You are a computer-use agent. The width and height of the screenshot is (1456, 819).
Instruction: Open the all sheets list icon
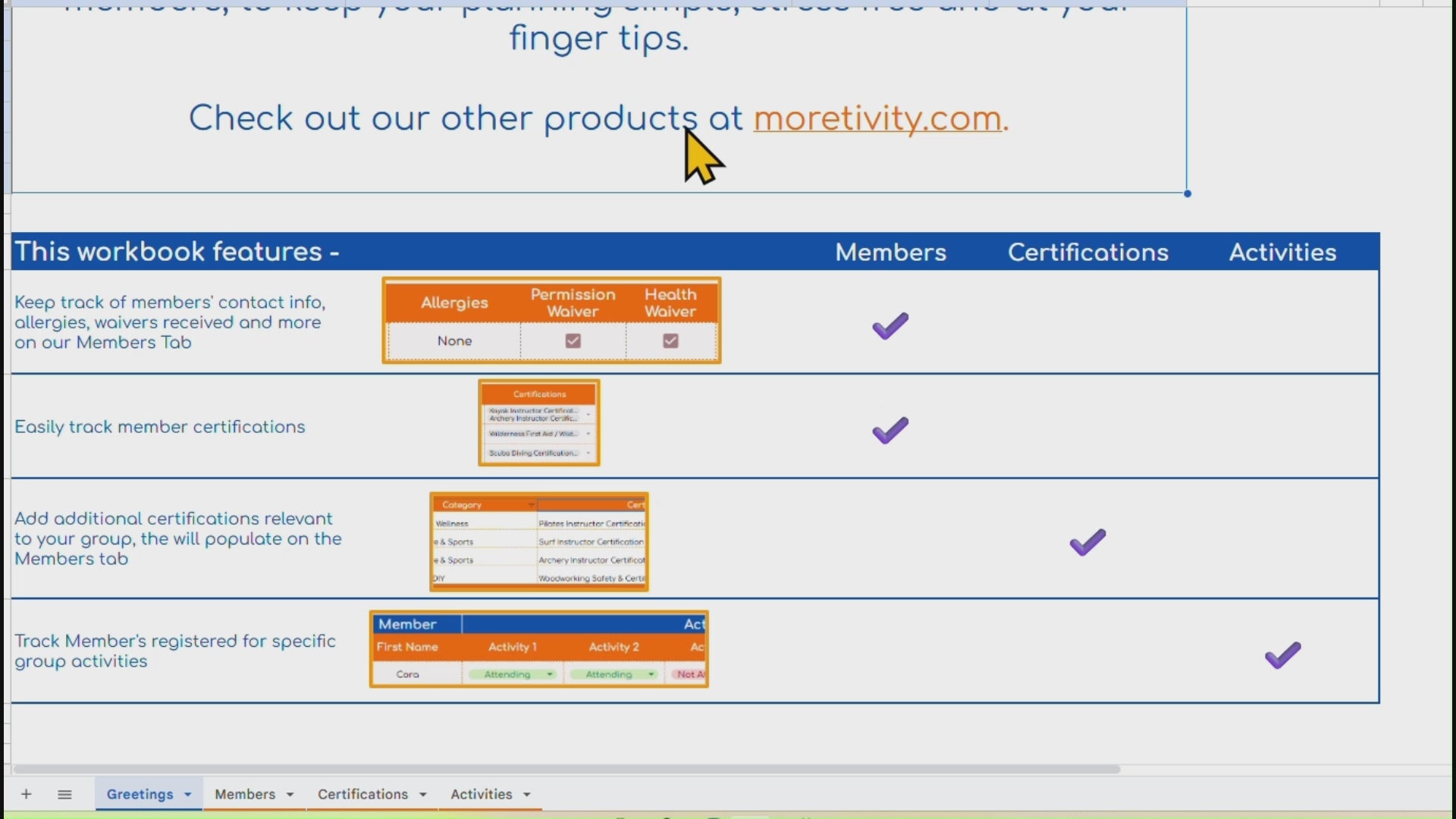64,794
